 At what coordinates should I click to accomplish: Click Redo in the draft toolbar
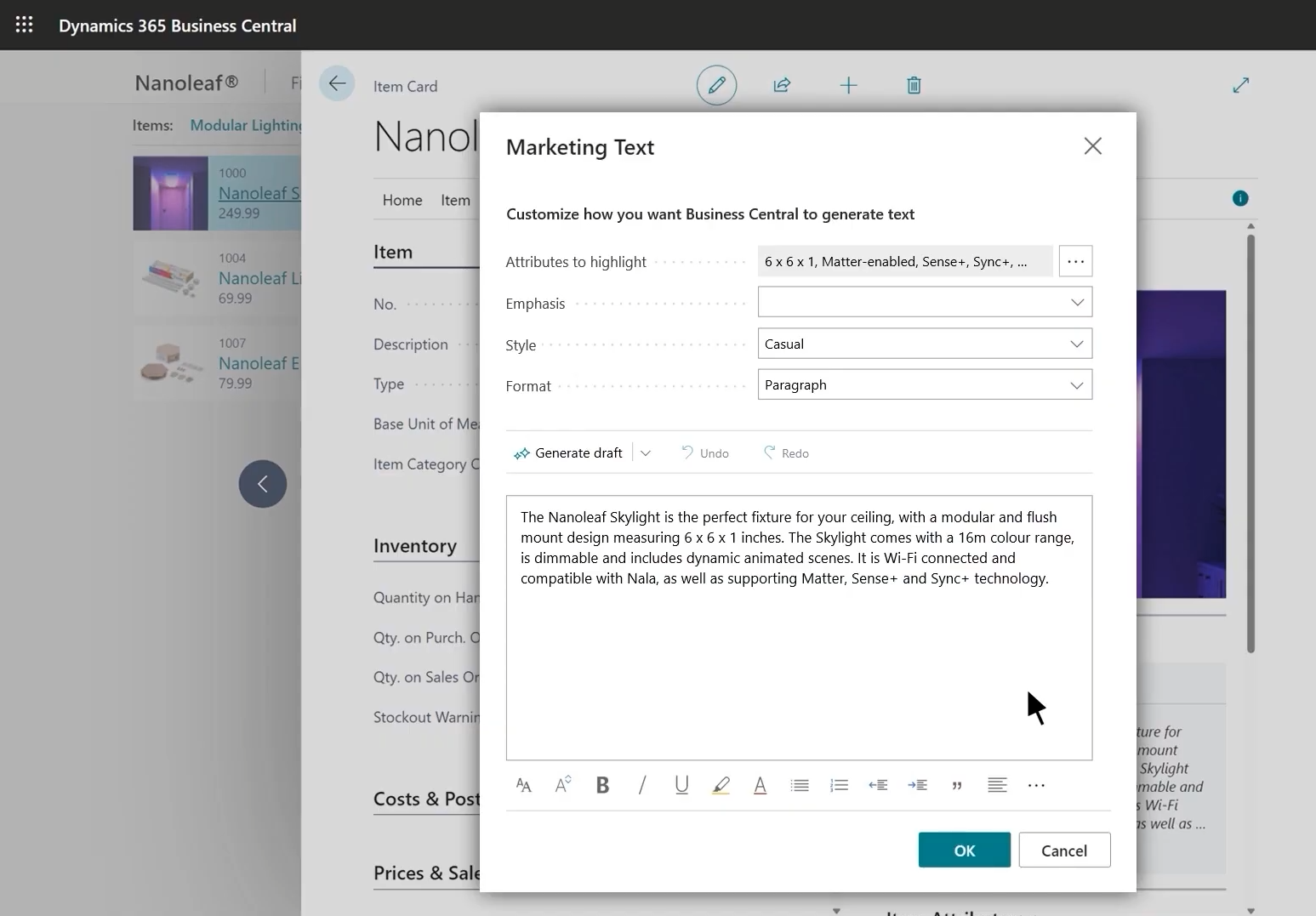pos(786,453)
